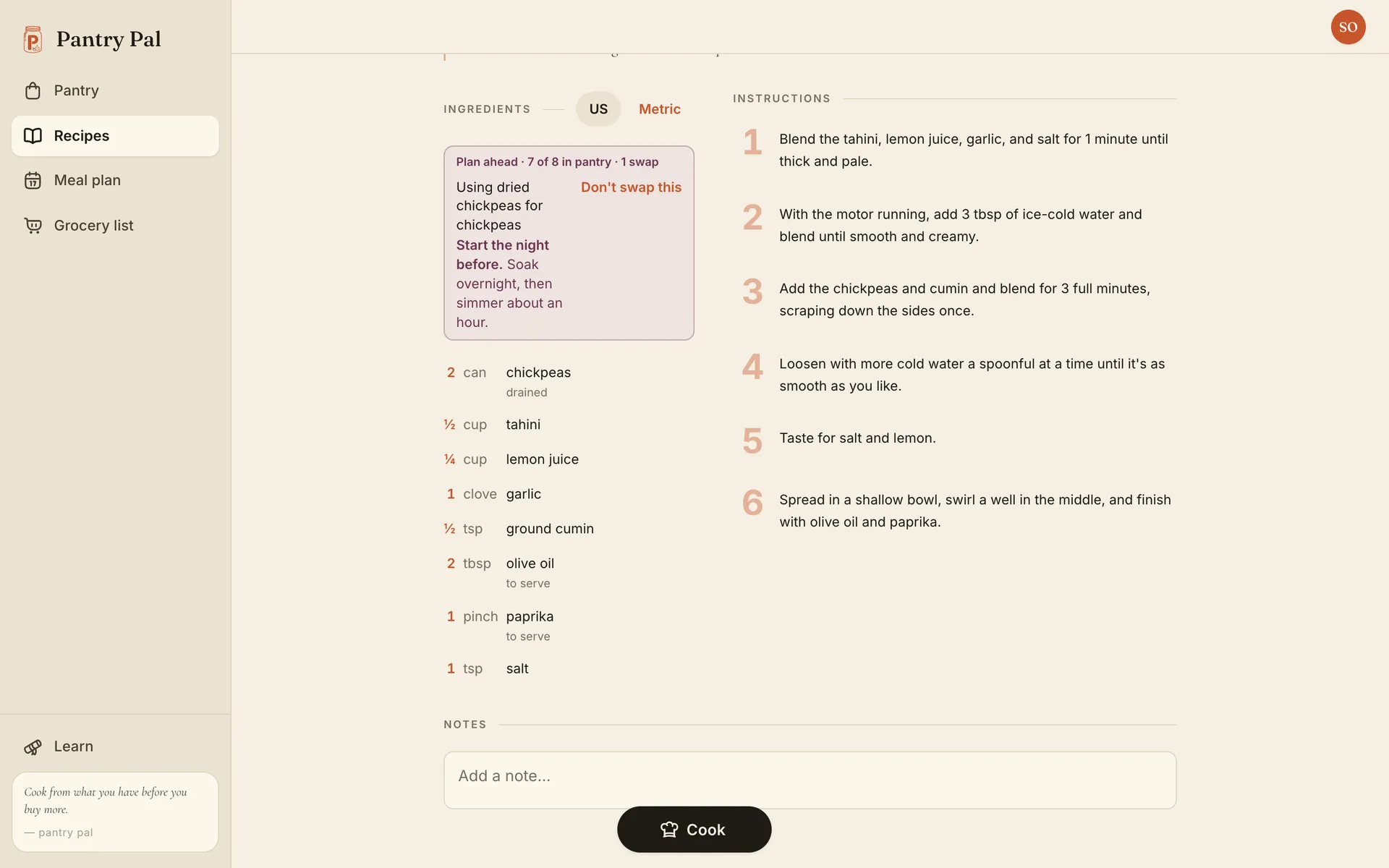Select the chickpeas ingredient row
The image size is (1389, 868).
[569, 381]
